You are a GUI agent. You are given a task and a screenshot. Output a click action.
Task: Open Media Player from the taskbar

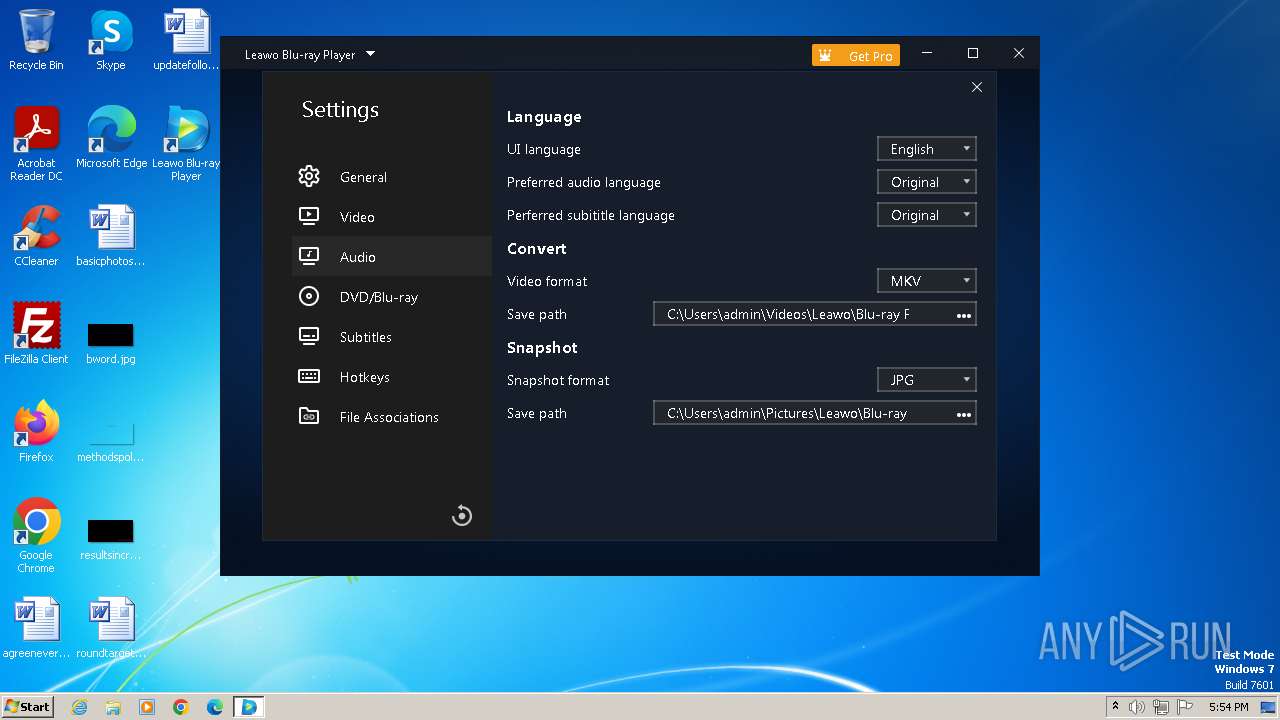click(147, 707)
